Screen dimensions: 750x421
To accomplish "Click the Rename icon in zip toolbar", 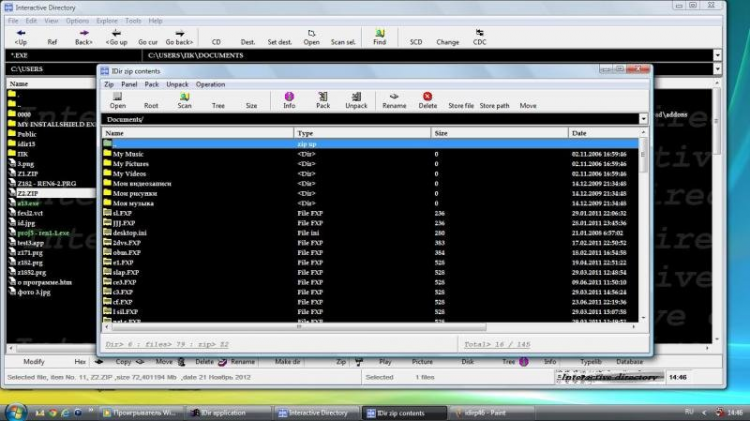I will (x=394, y=97).
